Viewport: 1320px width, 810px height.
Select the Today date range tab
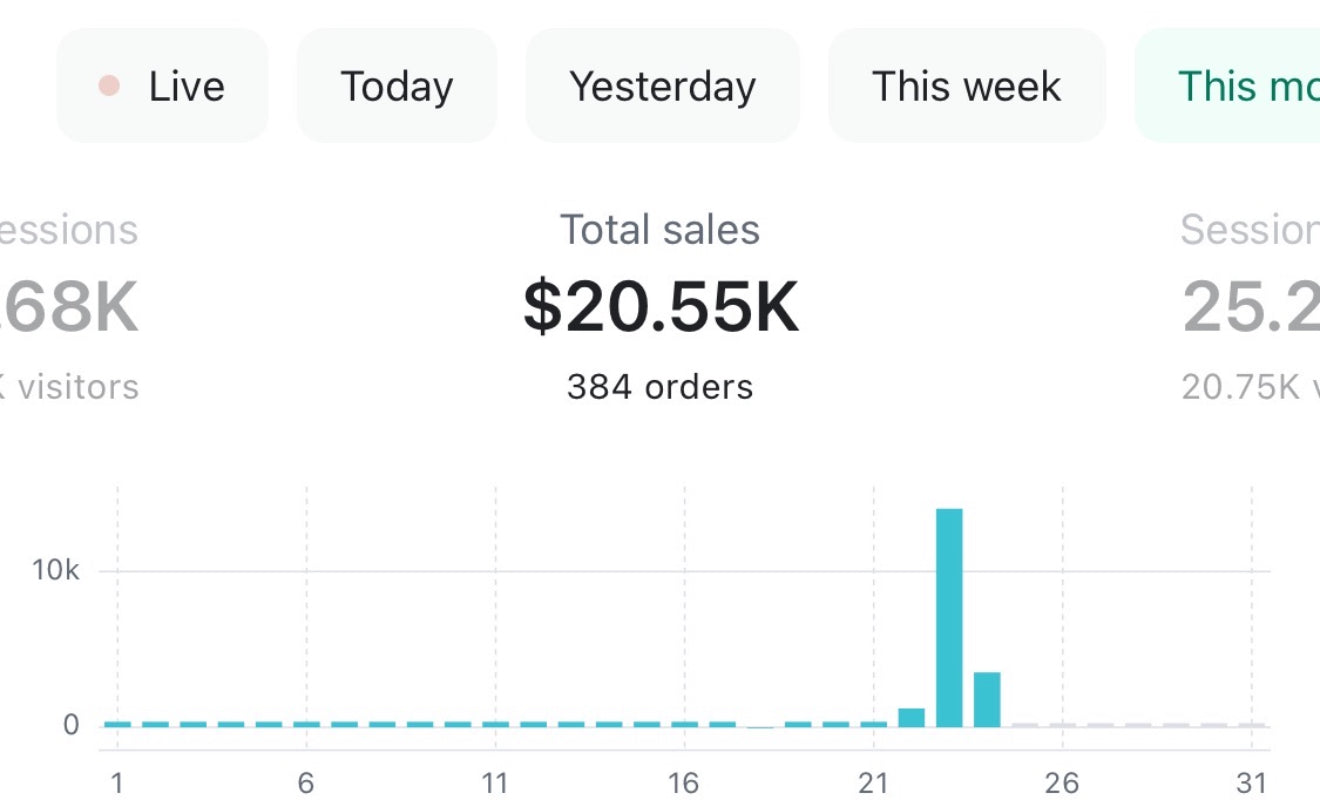point(396,86)
